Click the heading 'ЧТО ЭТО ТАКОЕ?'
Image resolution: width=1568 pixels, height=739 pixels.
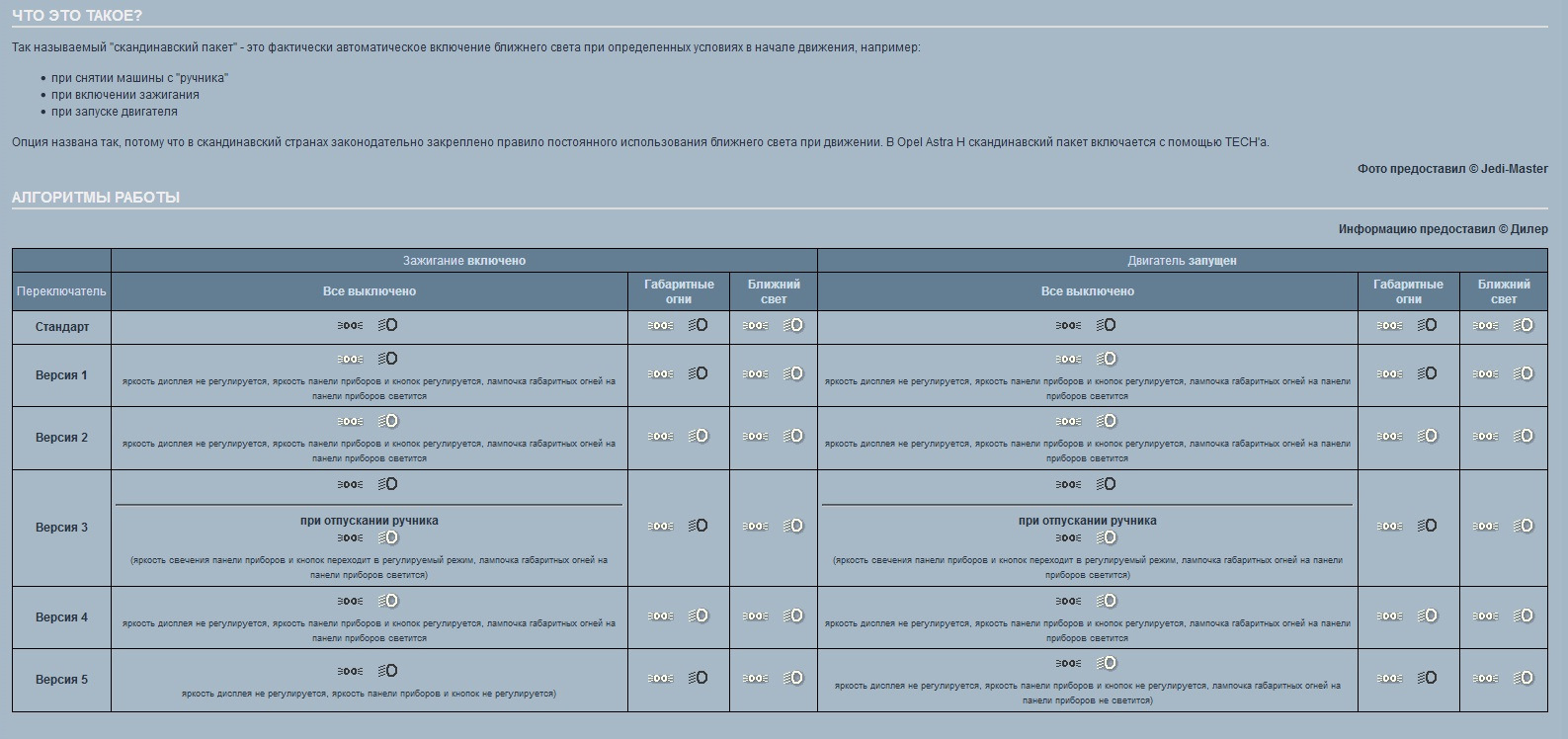[77, 16]
